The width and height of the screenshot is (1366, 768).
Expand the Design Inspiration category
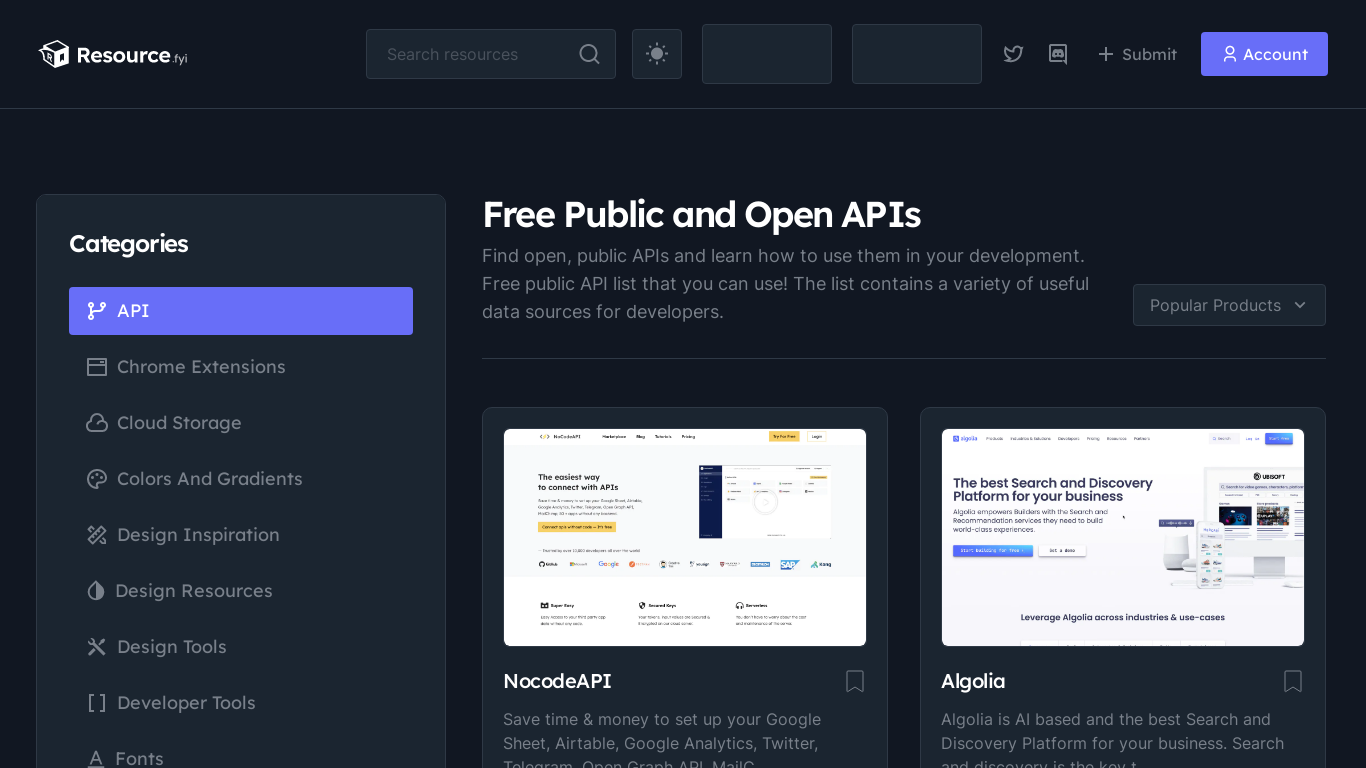[197, 535]
